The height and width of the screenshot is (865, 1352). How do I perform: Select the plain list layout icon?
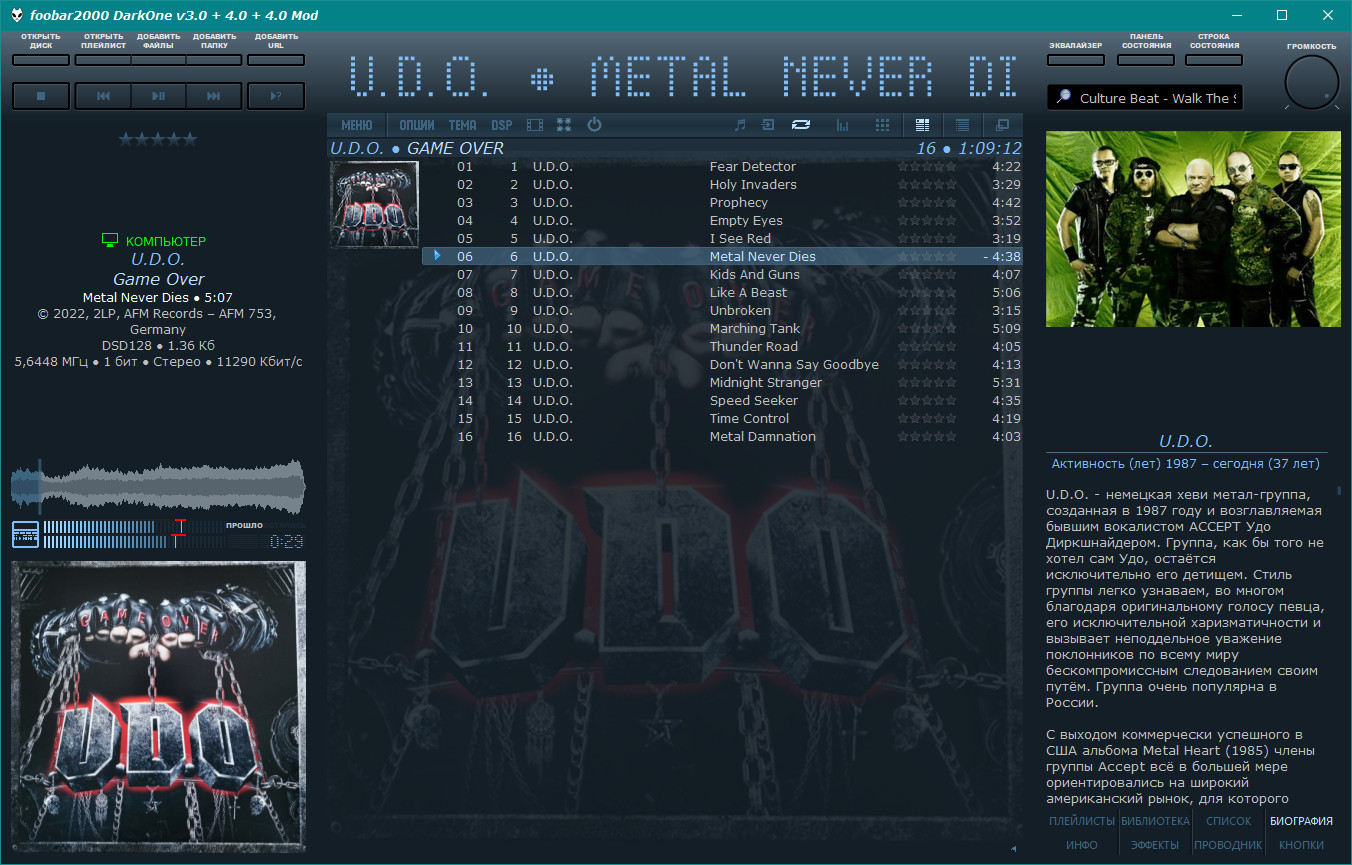tap(962, 125)
